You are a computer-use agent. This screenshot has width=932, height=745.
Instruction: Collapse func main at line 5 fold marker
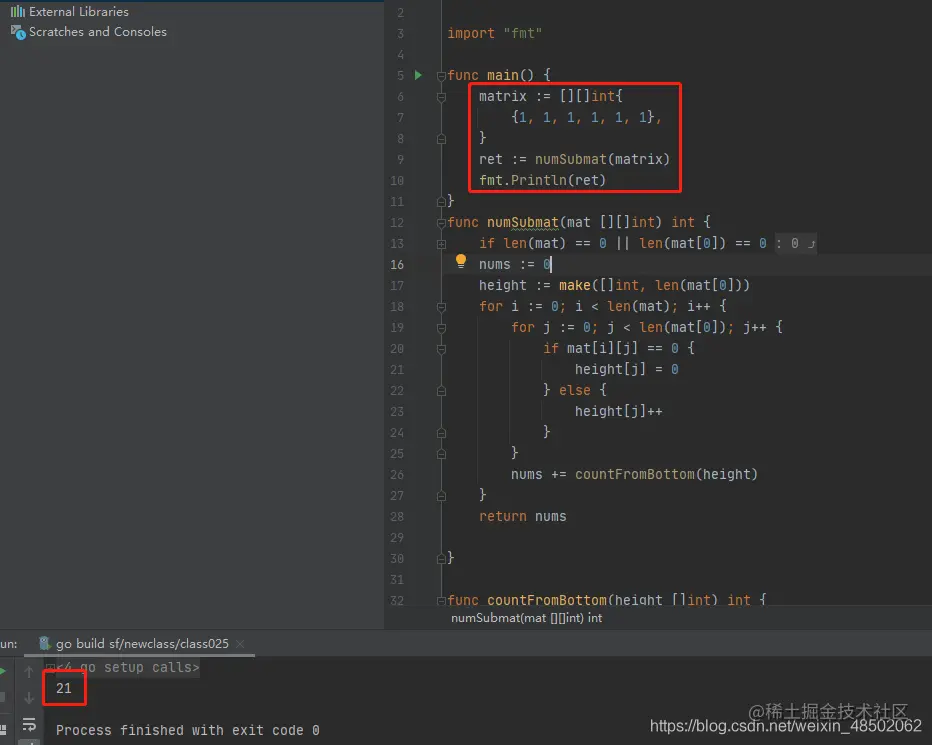pos(441,76)
